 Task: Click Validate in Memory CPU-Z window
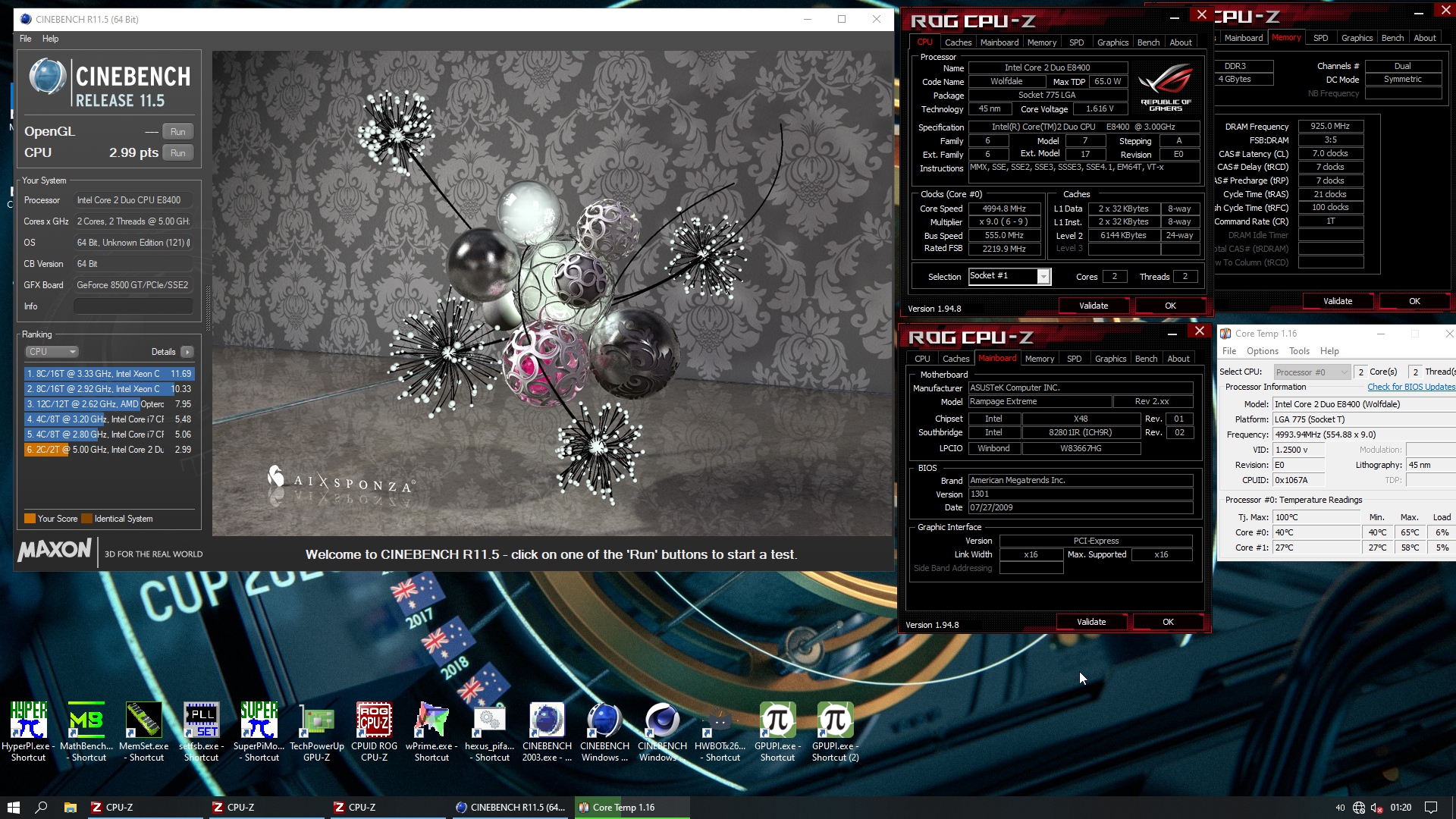point(1338,301)
